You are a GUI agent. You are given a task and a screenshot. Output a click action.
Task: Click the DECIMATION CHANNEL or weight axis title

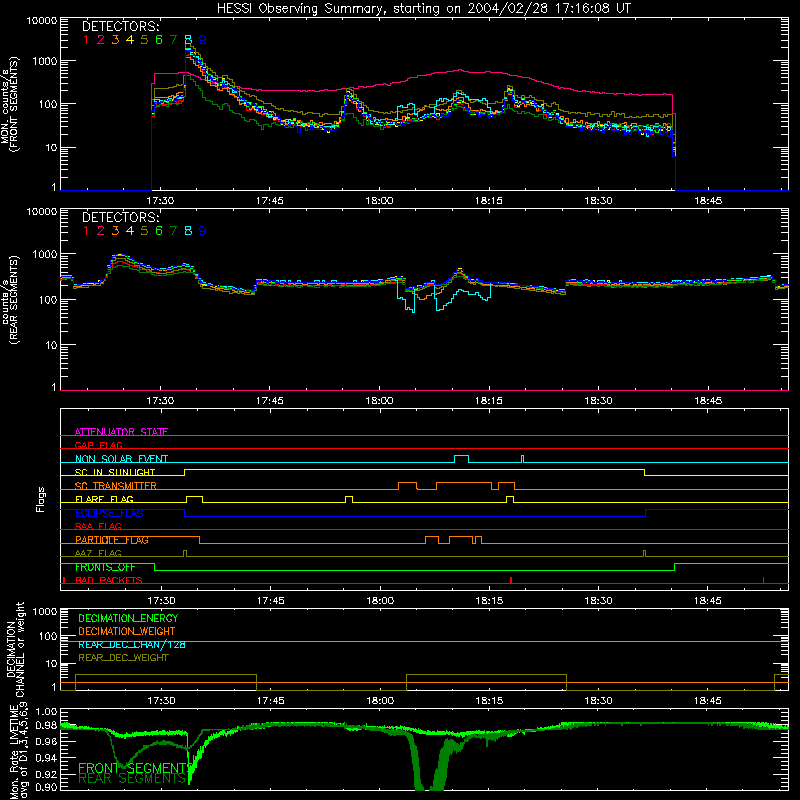click(15, 649)
